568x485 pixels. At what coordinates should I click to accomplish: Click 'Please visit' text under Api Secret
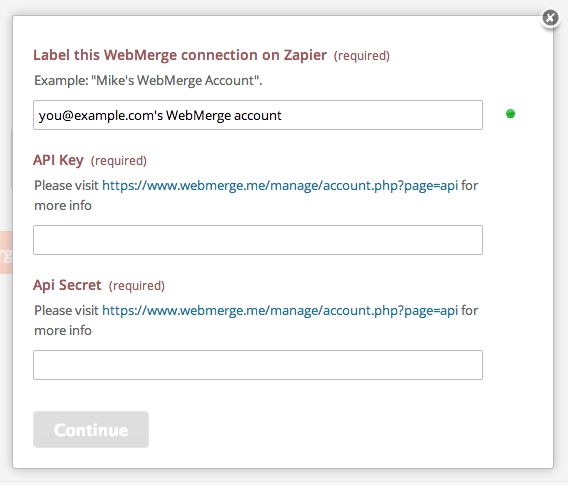click(66, 310)
